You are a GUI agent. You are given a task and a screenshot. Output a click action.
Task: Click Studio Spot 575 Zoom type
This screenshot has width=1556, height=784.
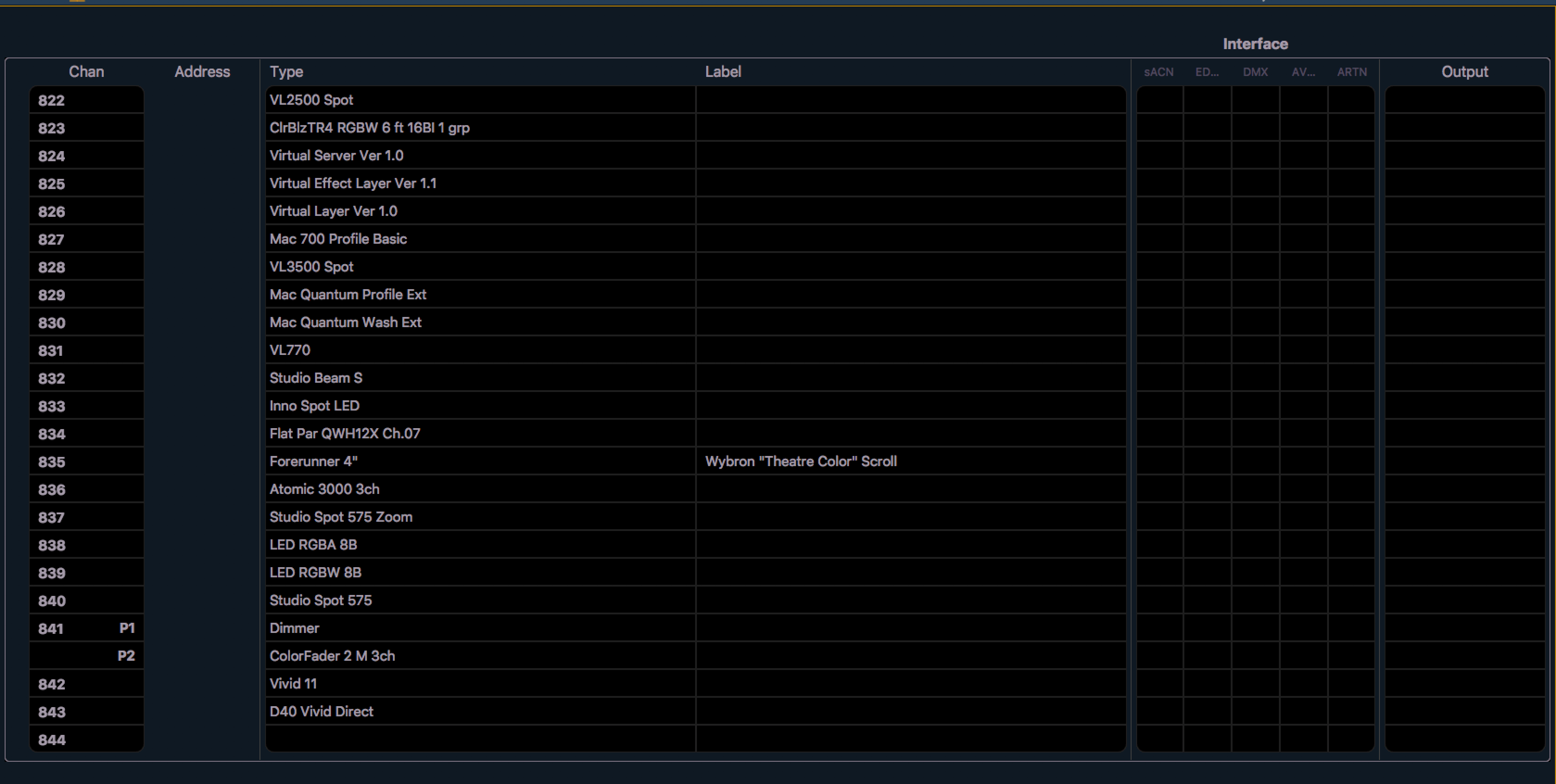point(480,517)
